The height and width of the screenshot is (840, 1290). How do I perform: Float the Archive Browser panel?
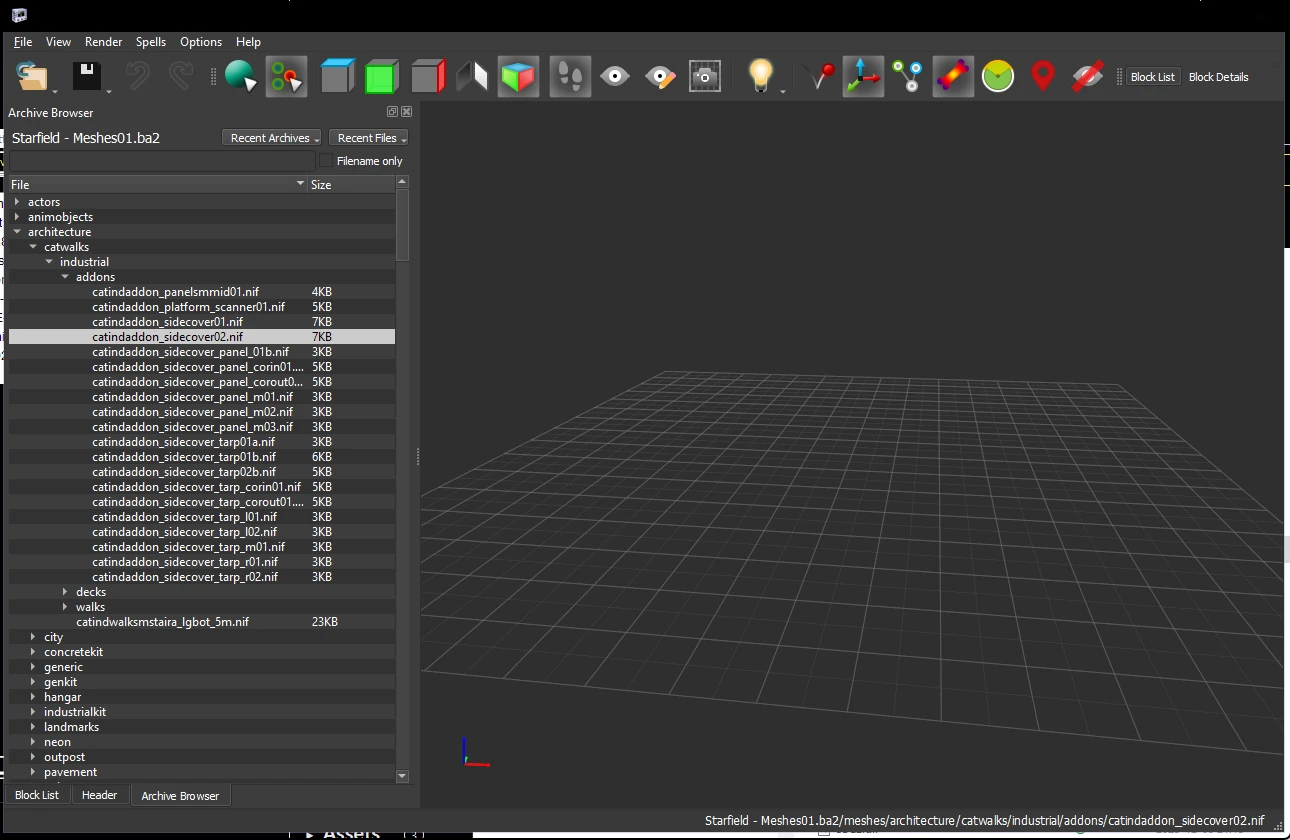tap(392, 112)
